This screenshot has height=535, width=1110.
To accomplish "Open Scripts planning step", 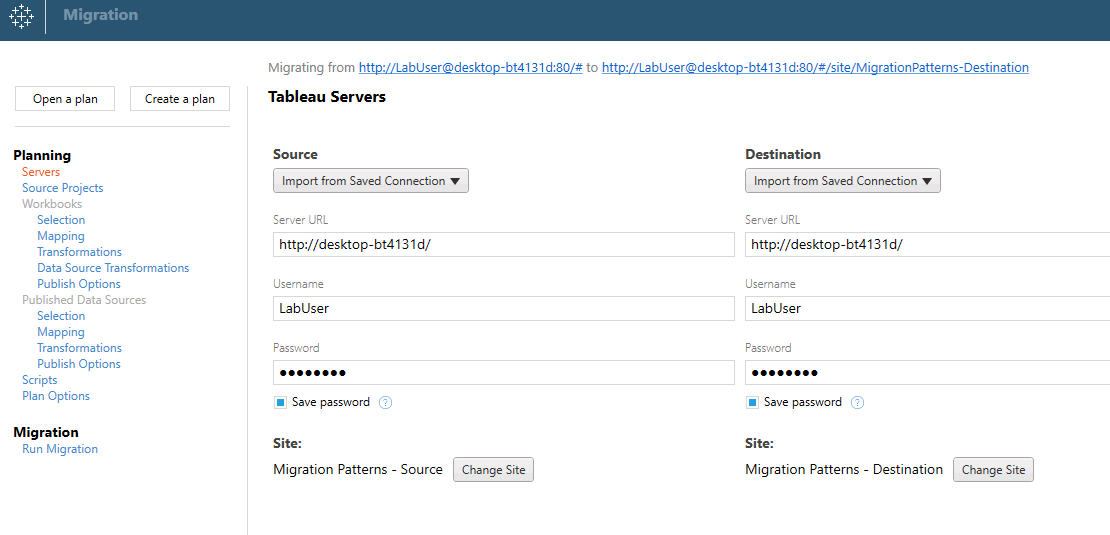I will 40,380.
